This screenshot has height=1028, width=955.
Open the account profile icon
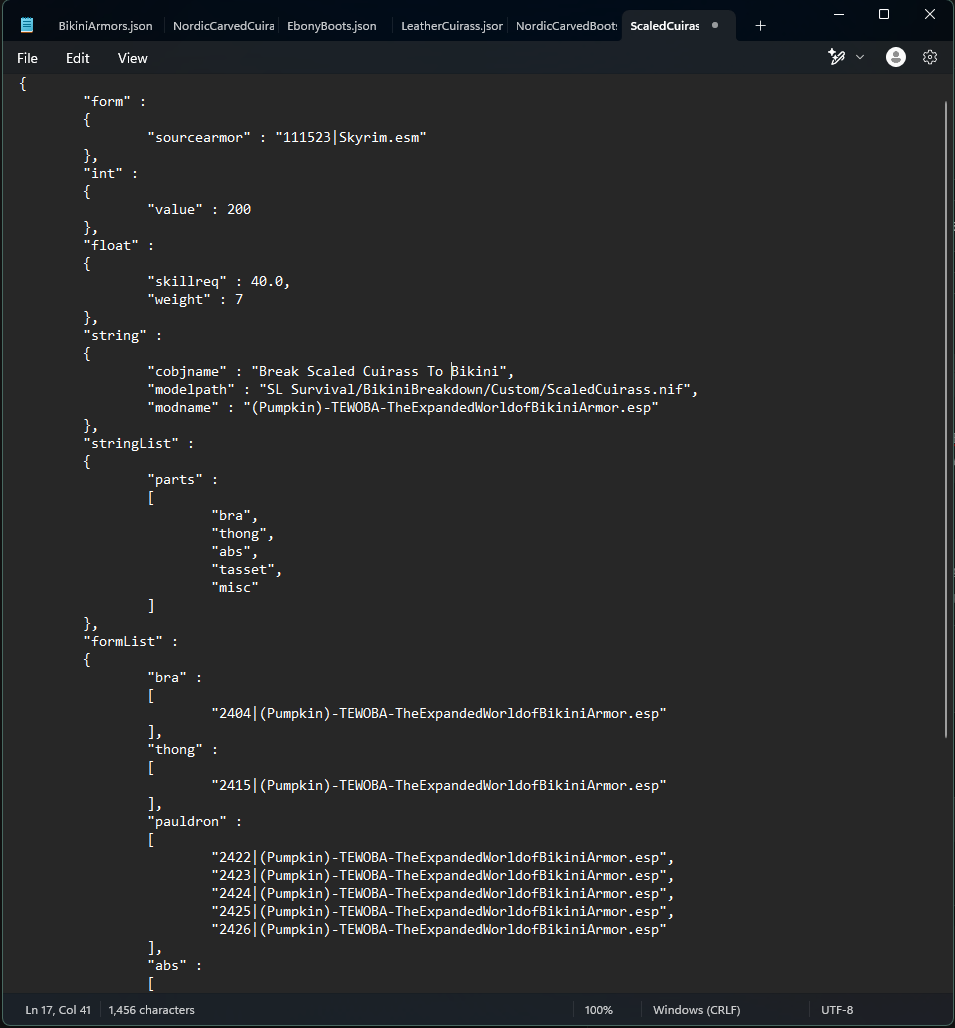click(x=895, y=58)
